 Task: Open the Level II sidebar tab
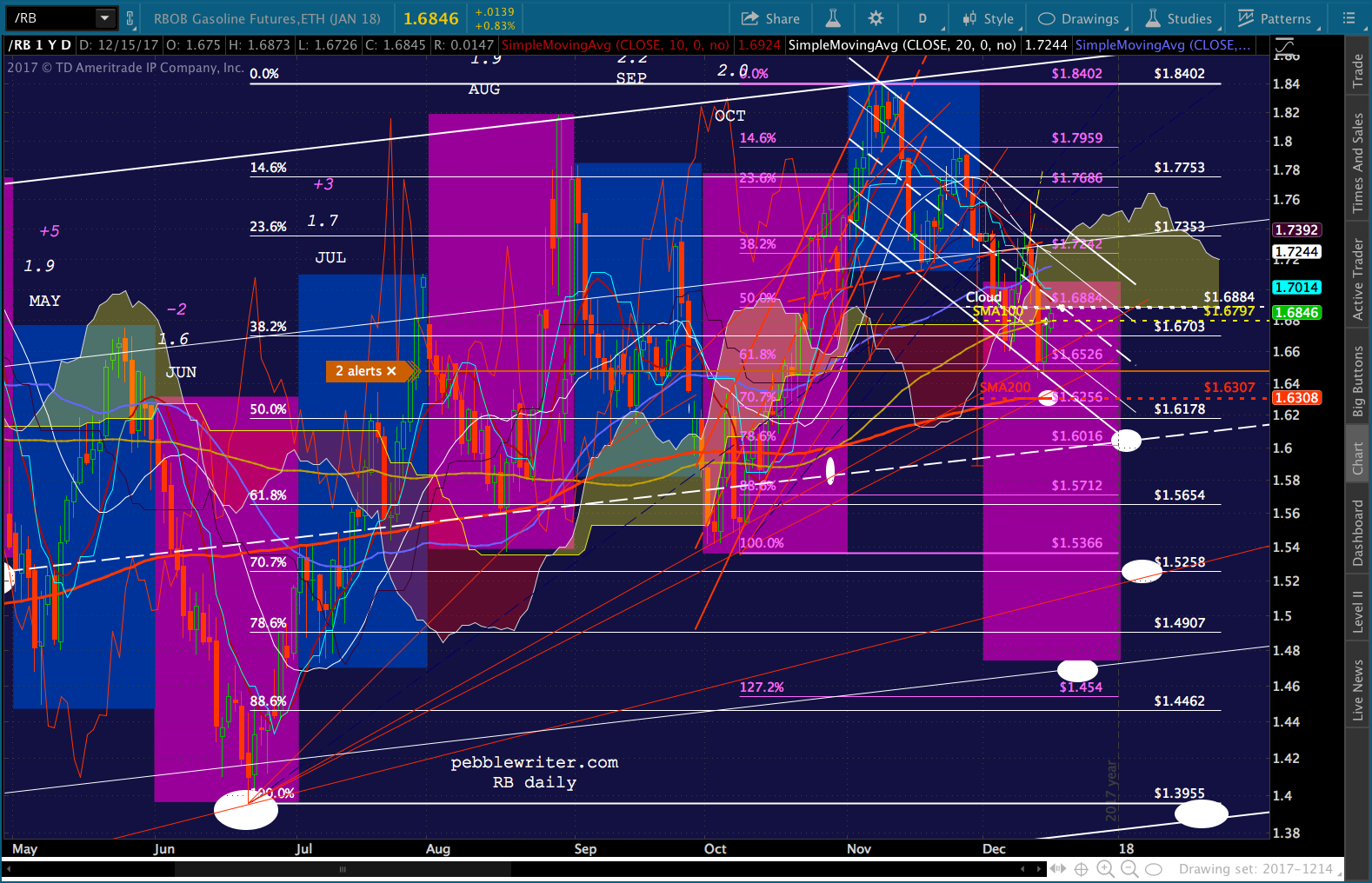[x=1358, y=612]
